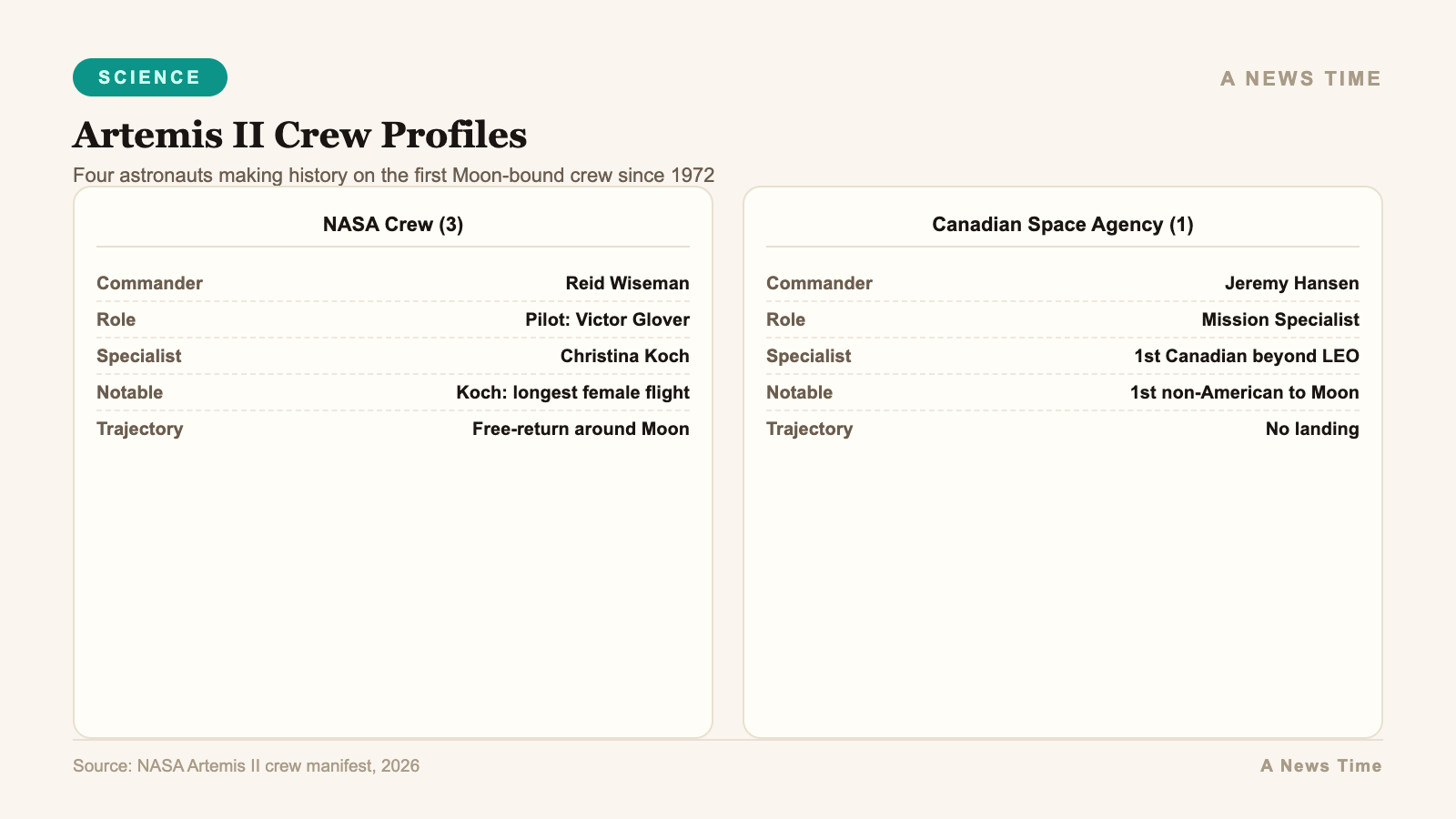This screenshot has height=819, width=1456.
Task: Select 'Role' label in the NASA Crew card
Action: 116,319
